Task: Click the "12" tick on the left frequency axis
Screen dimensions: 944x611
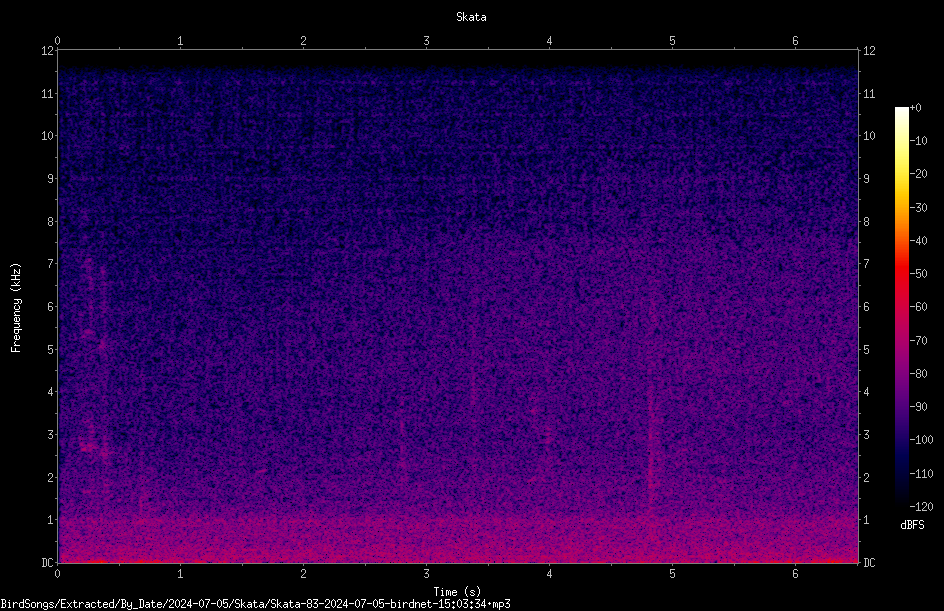Action: (47, 51)
